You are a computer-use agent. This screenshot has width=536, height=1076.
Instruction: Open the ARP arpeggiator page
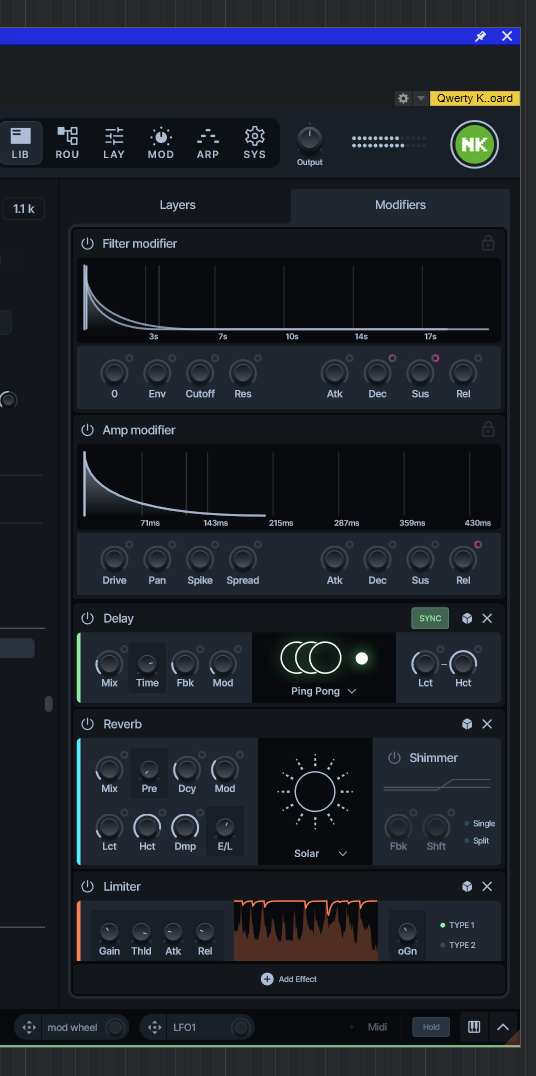tap(208, 143)
